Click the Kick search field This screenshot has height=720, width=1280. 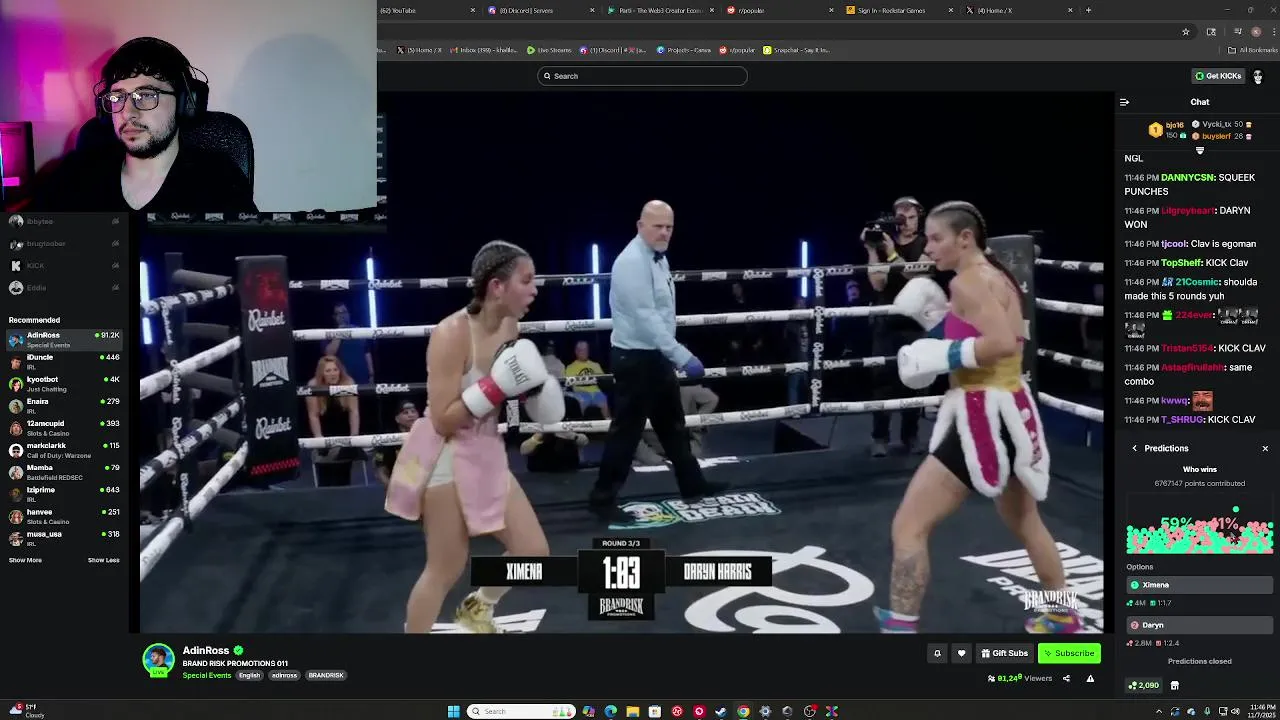point(642,76)
